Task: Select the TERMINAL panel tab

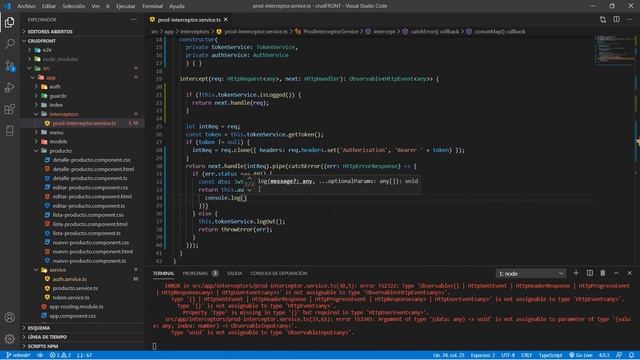Action: tap(163, 273)
